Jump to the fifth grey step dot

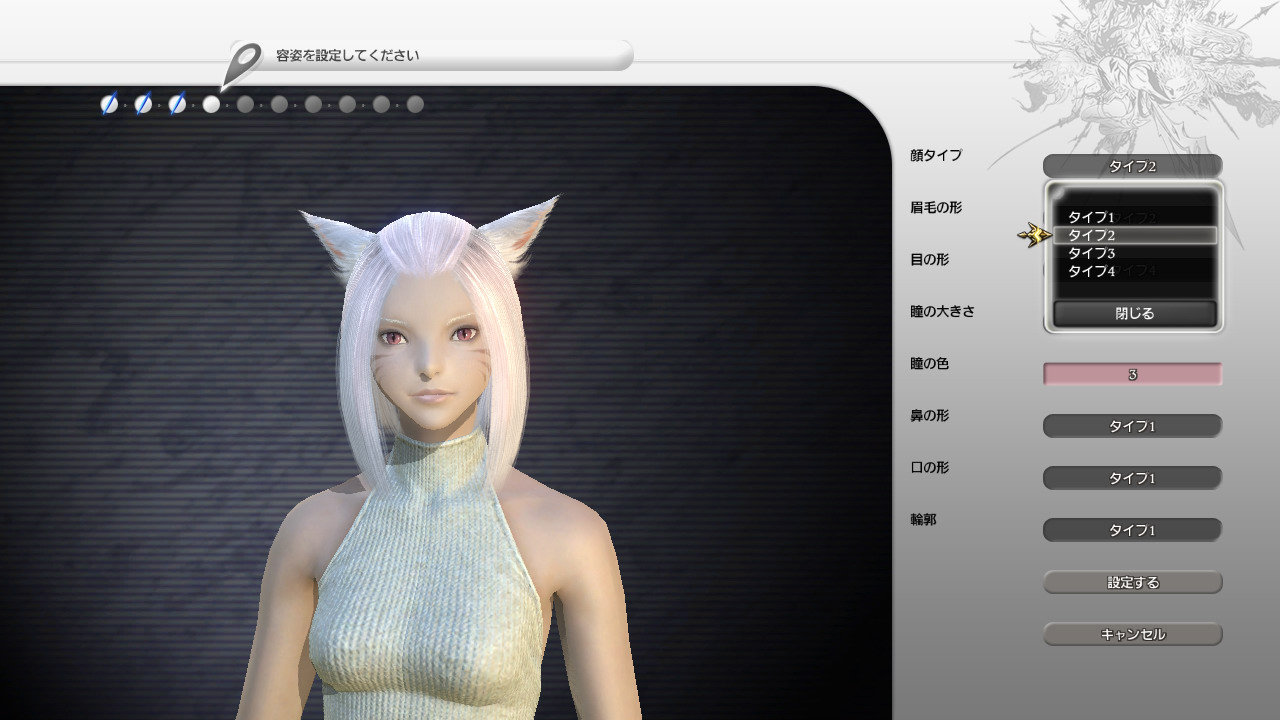(245, 104)
